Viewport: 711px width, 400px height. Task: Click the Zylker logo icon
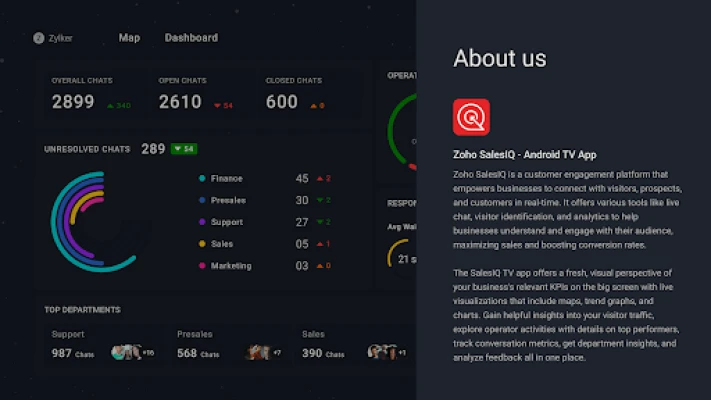38,38
